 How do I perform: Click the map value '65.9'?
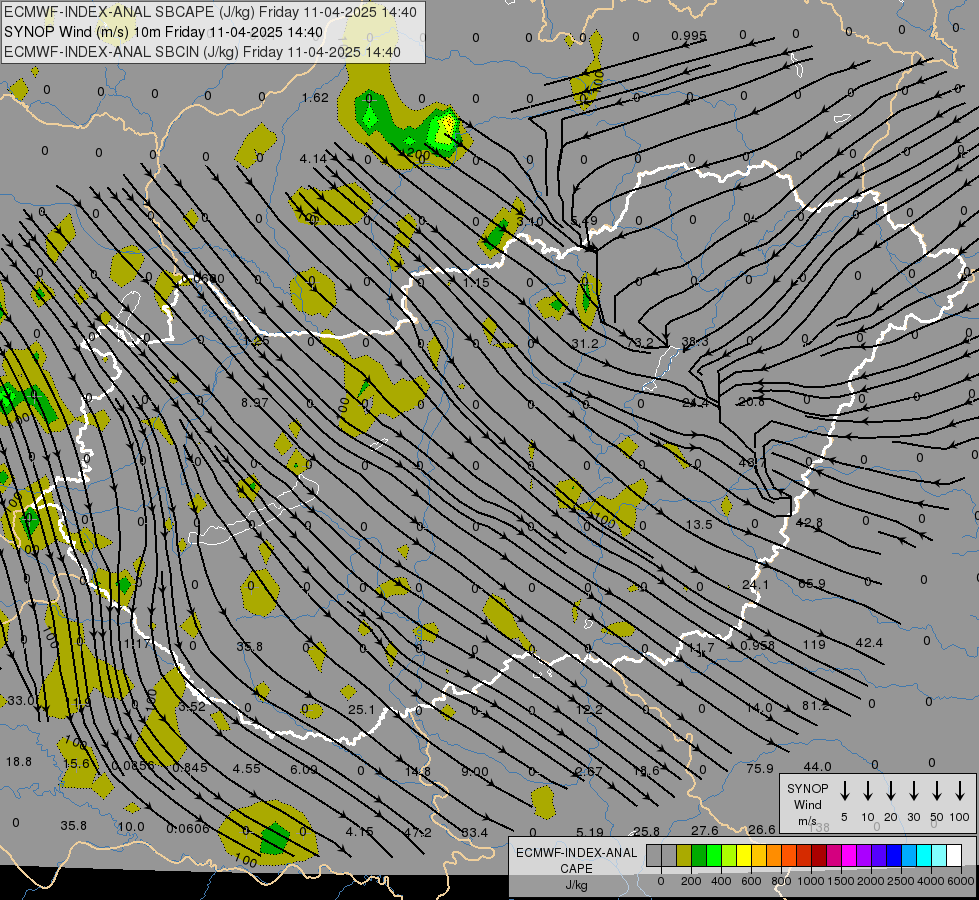click(x=812, y=583)
